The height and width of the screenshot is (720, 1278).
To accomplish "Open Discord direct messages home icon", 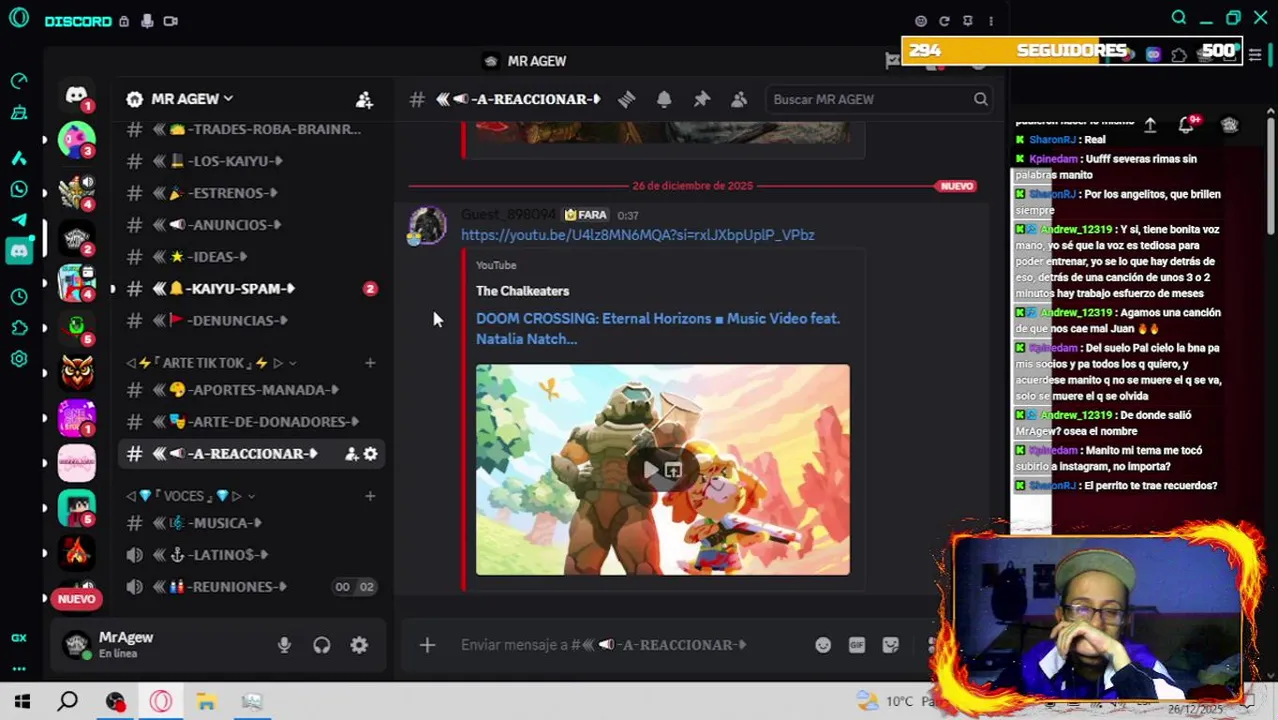I will pyautogui.click(x=77, y=96).
